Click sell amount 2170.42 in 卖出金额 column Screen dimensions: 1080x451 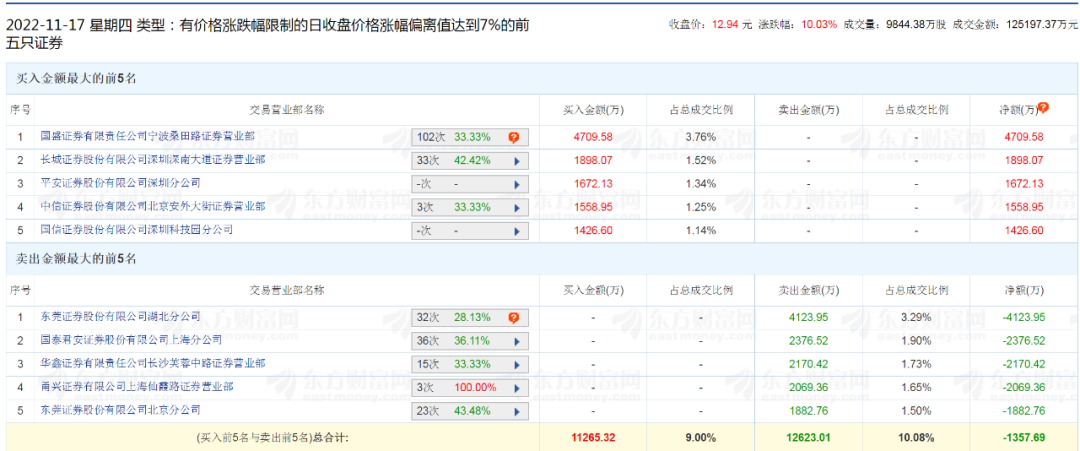809,364
